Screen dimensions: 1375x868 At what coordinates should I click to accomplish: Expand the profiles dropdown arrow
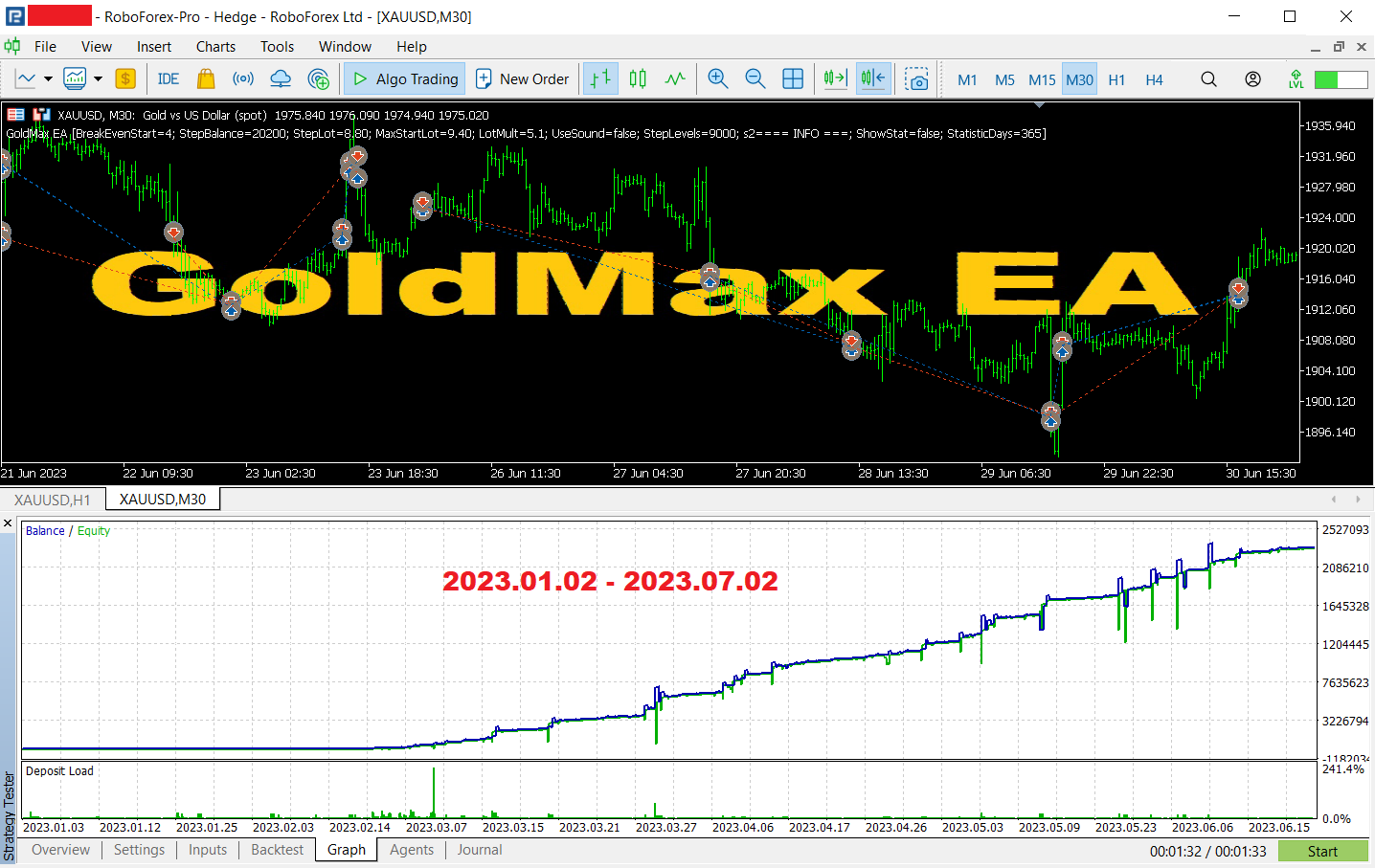(x=98, y=79)
